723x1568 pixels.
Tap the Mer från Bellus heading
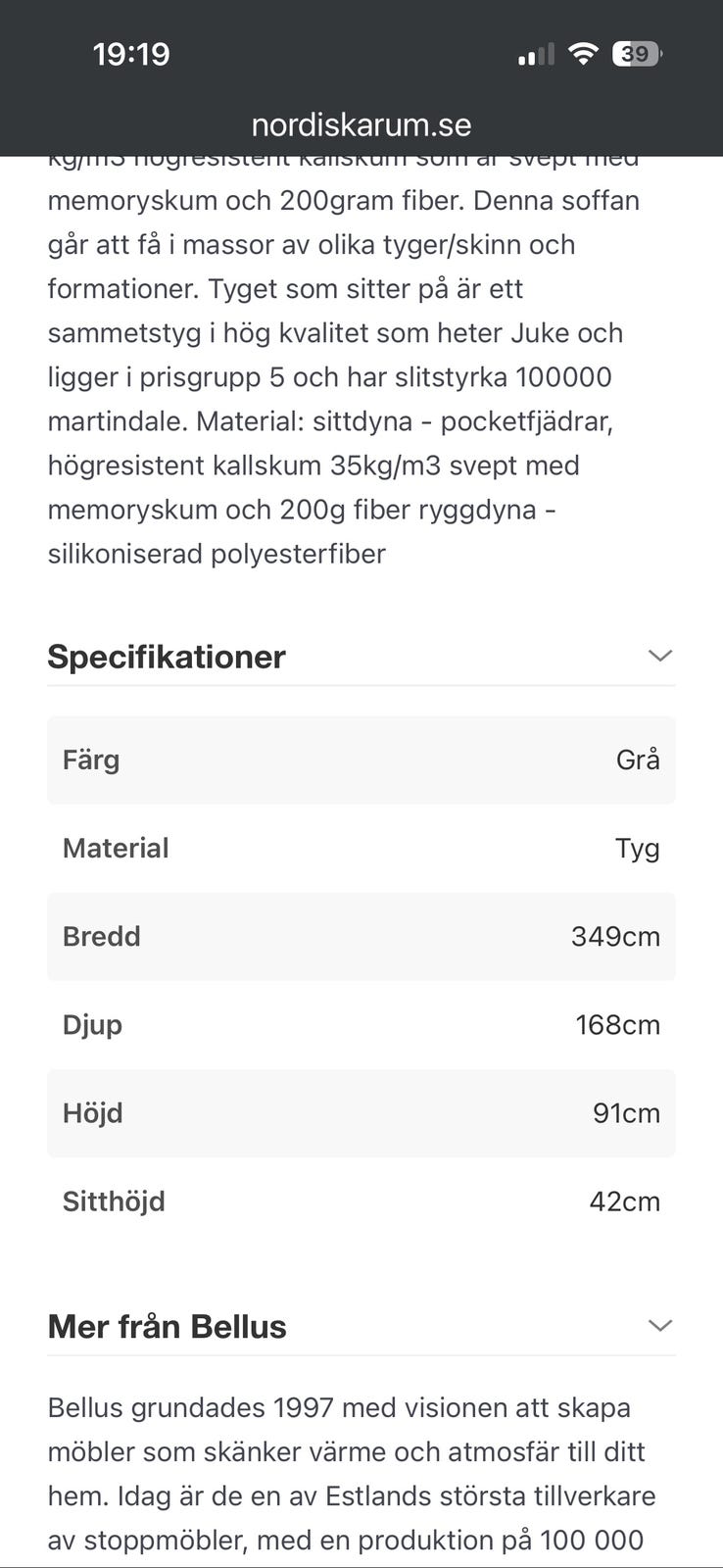168,1327
